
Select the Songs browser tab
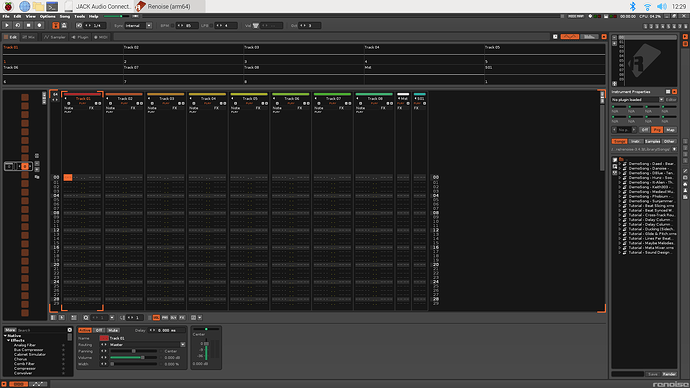[x=620, y=142]
